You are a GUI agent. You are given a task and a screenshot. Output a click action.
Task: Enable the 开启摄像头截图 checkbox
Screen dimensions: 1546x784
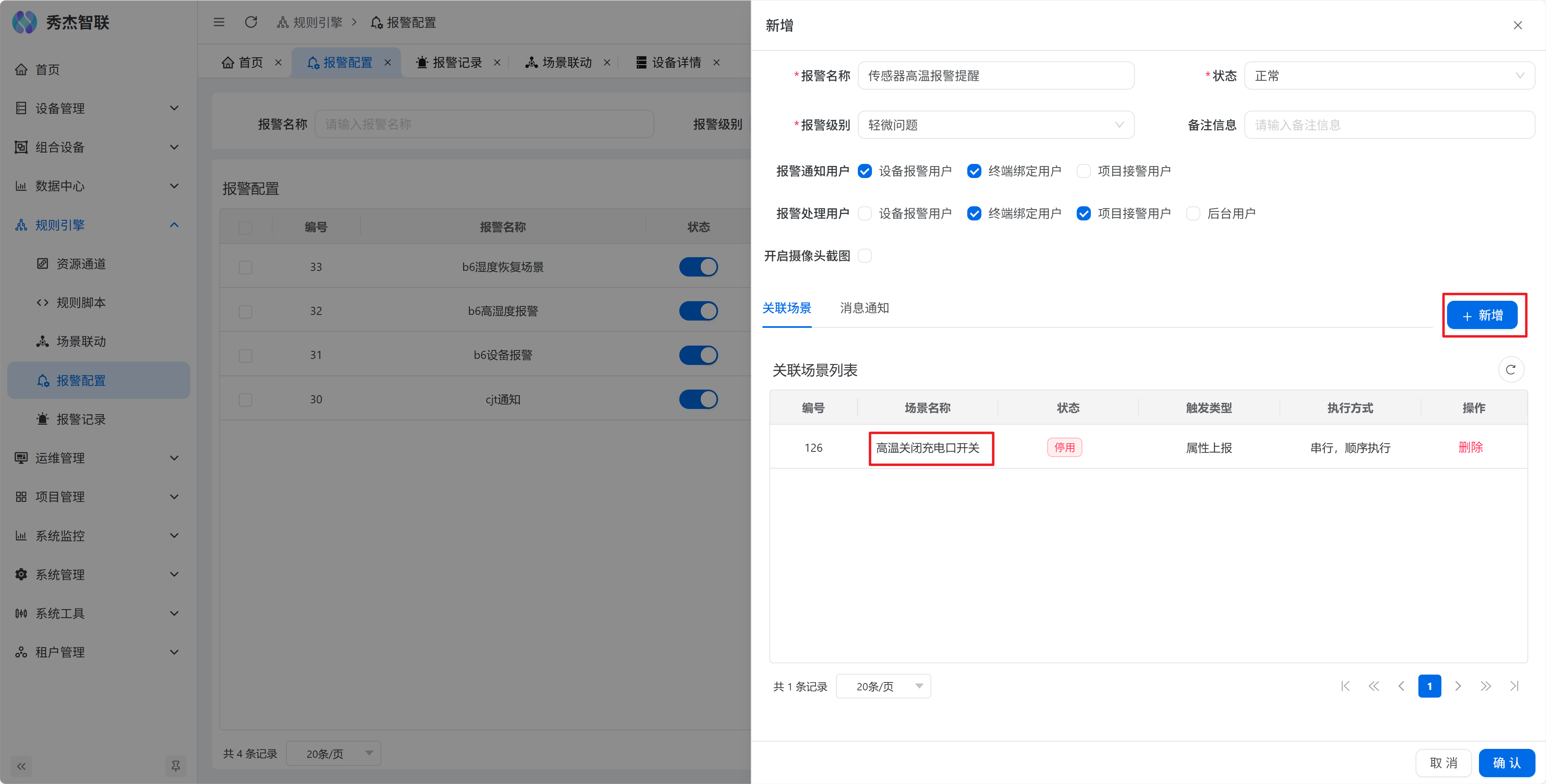(865, 256)
